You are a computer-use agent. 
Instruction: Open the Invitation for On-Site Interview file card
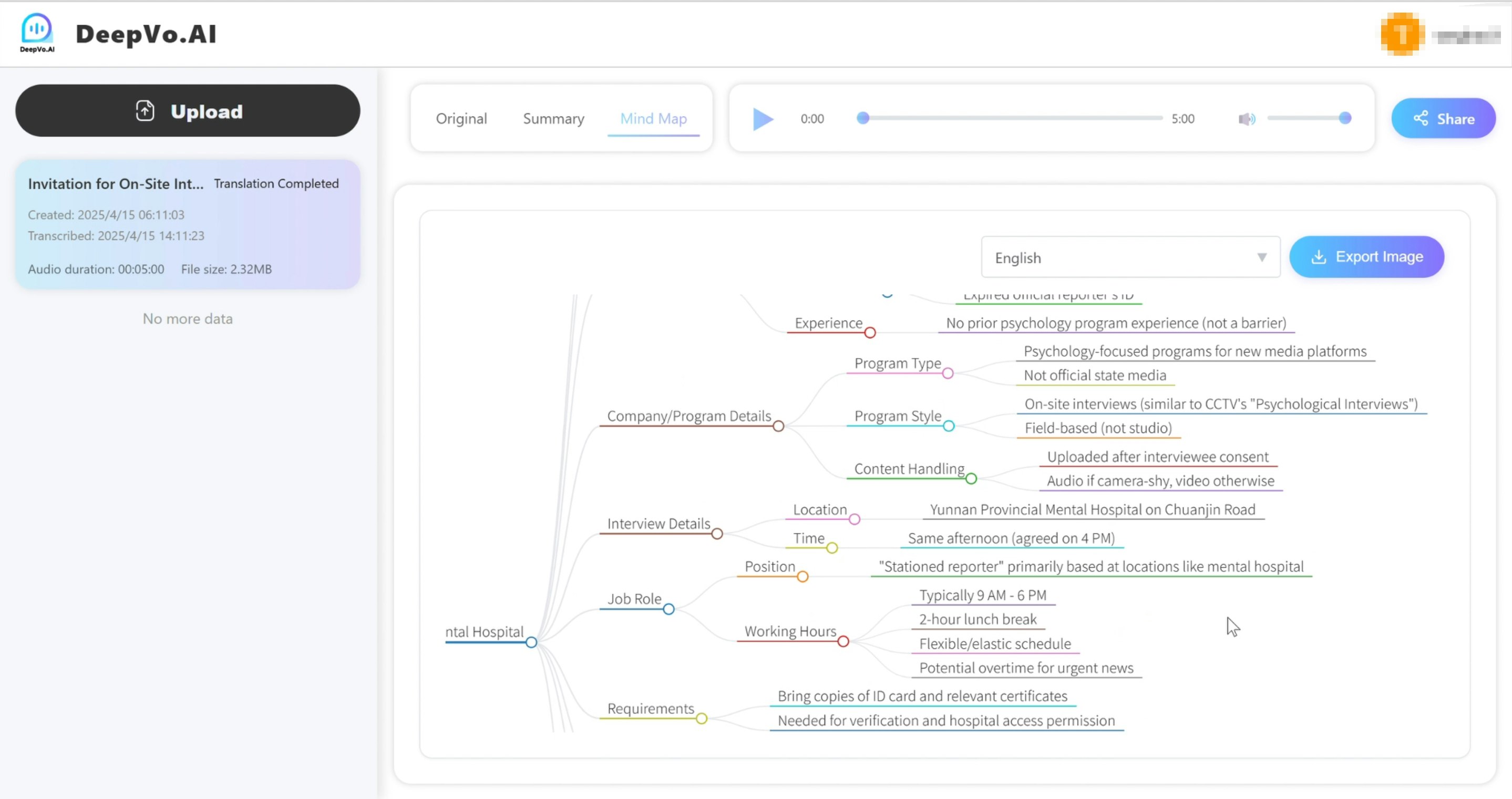188,225
